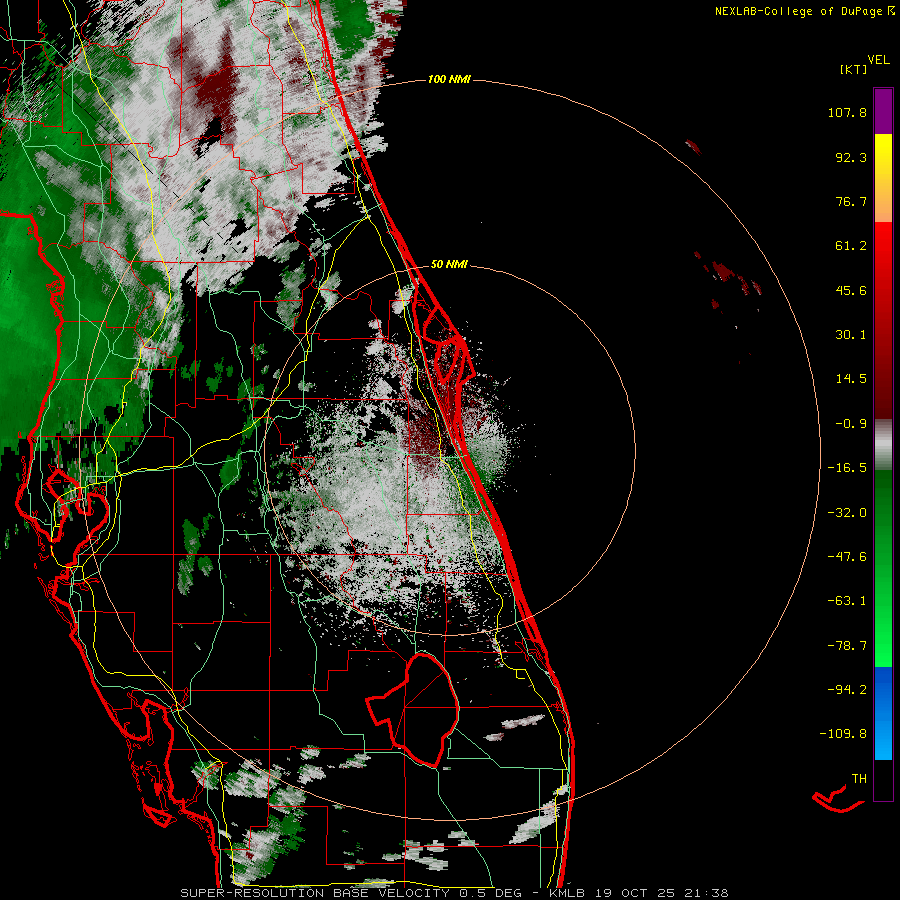Click the [KT] units label
This screenshot has width=900, height=900.
pyautogui.click(x=854, y=69)
